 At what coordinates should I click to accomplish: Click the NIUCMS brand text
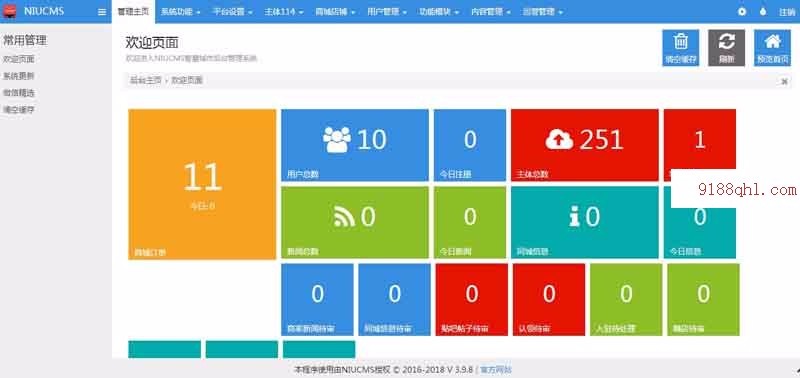[44, 11]
